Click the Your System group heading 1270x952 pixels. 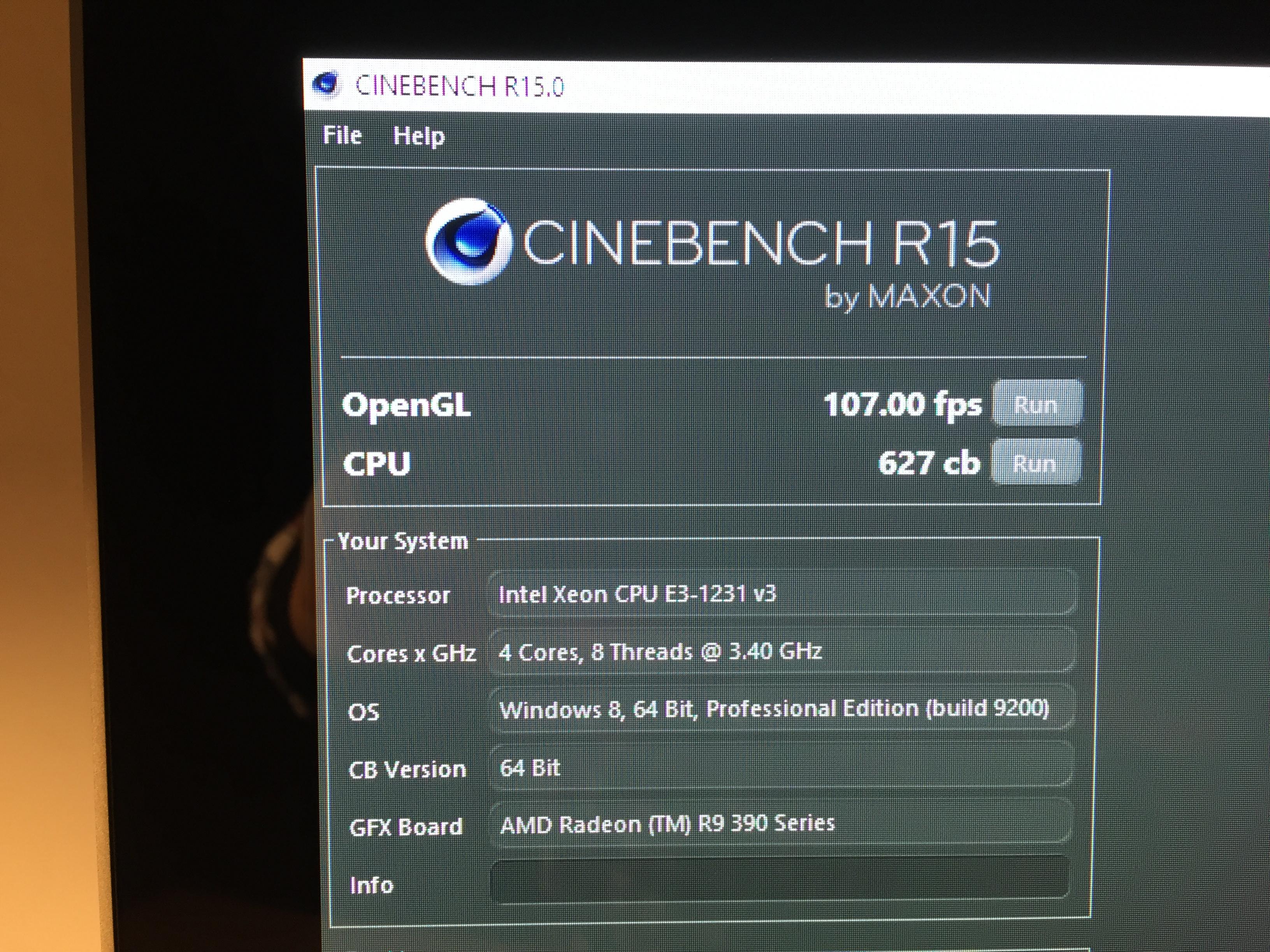tap(402, 541)
